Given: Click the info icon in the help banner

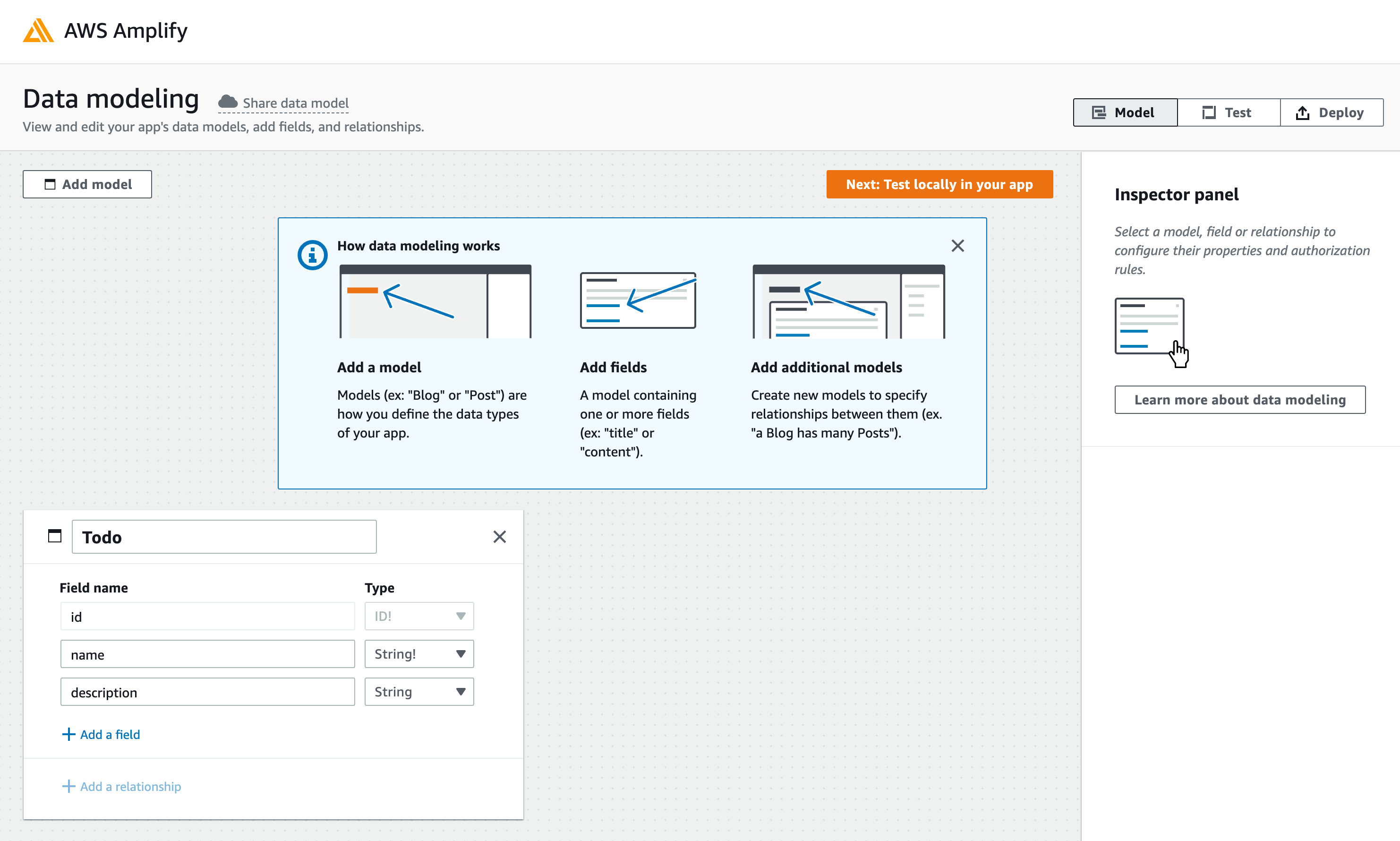Looking at the screenshot, I should click(x=312, y=255).
